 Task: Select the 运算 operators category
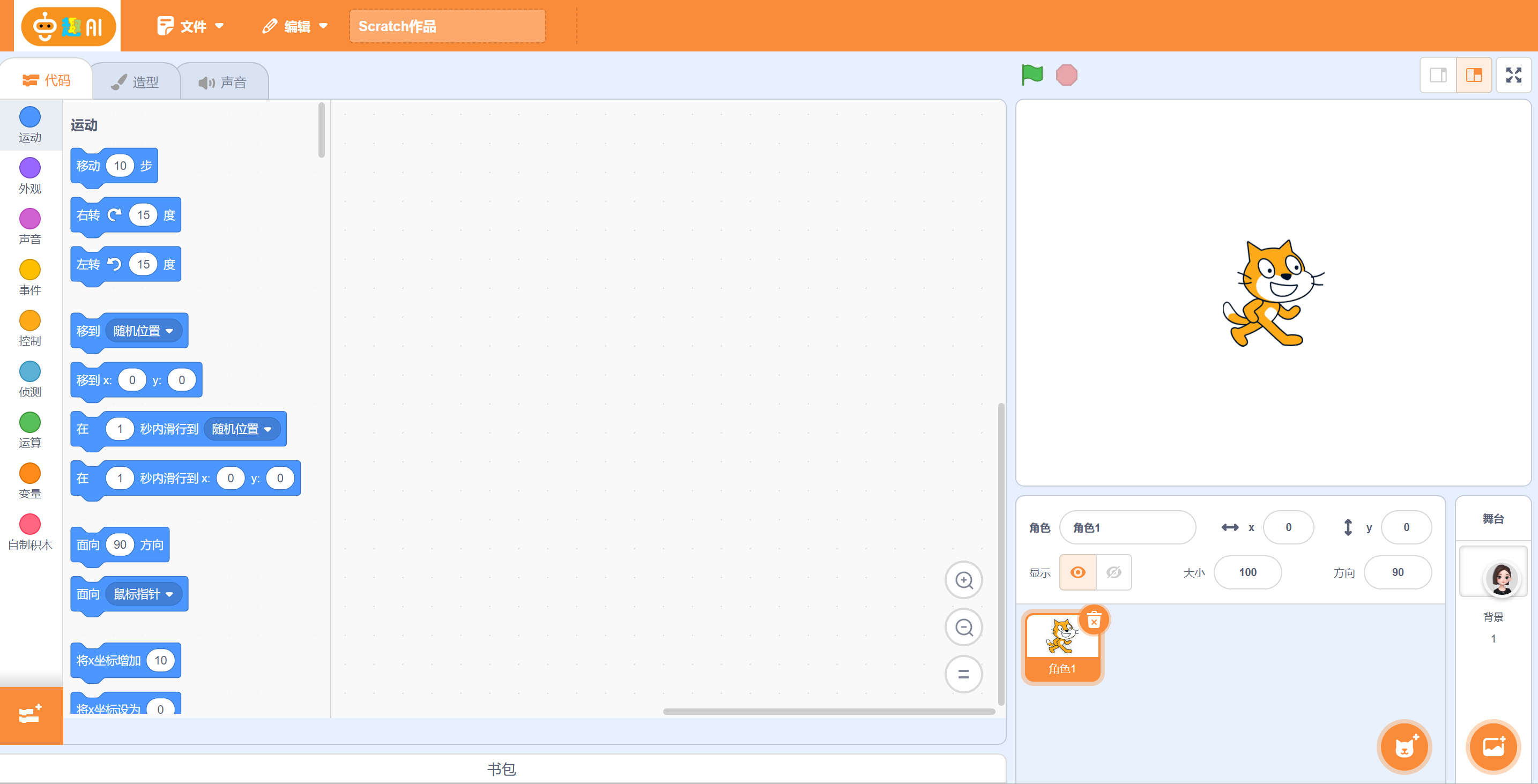tap(30, 430)
